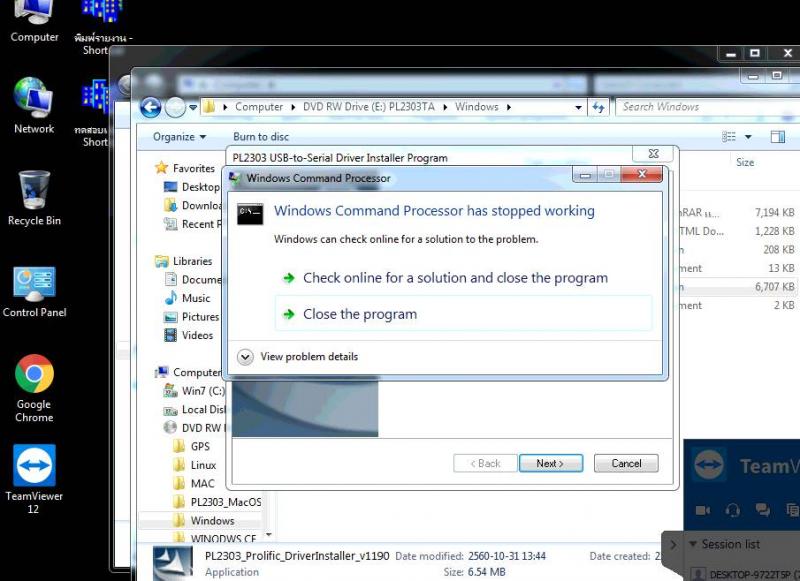Image resolution: width=800 pixels, height=581 pixels.
Task: Click the 7,194 KB file row
Action: [x=738, y=213]
